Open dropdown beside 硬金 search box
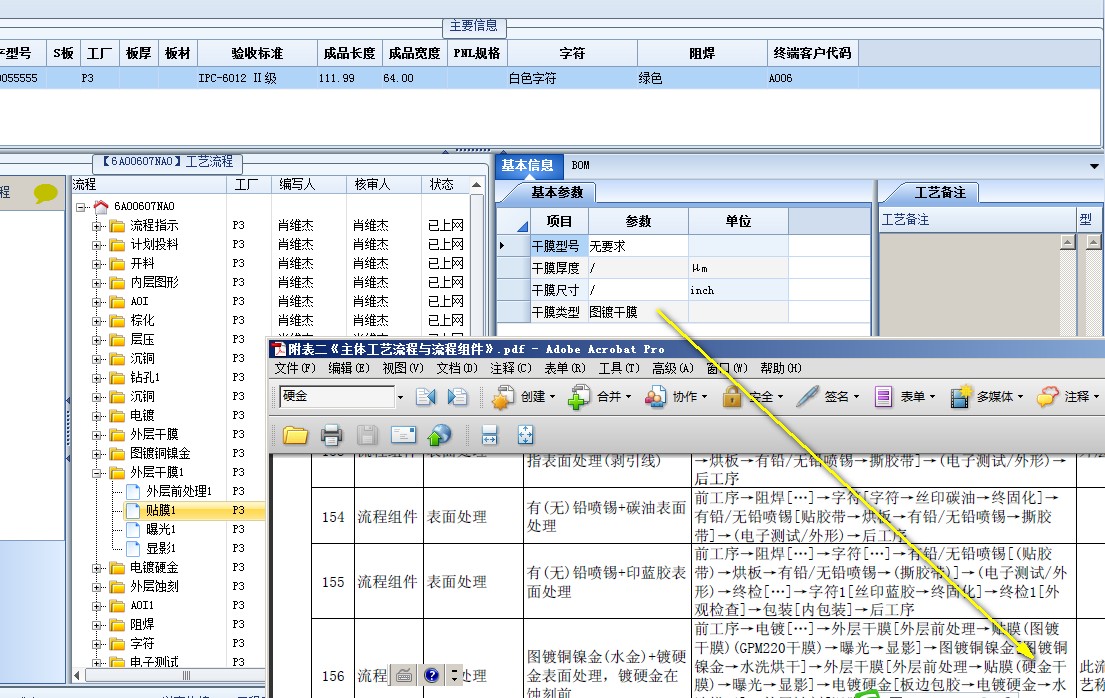The width and height of the screenshot is (1105, 698). [400, 398]
